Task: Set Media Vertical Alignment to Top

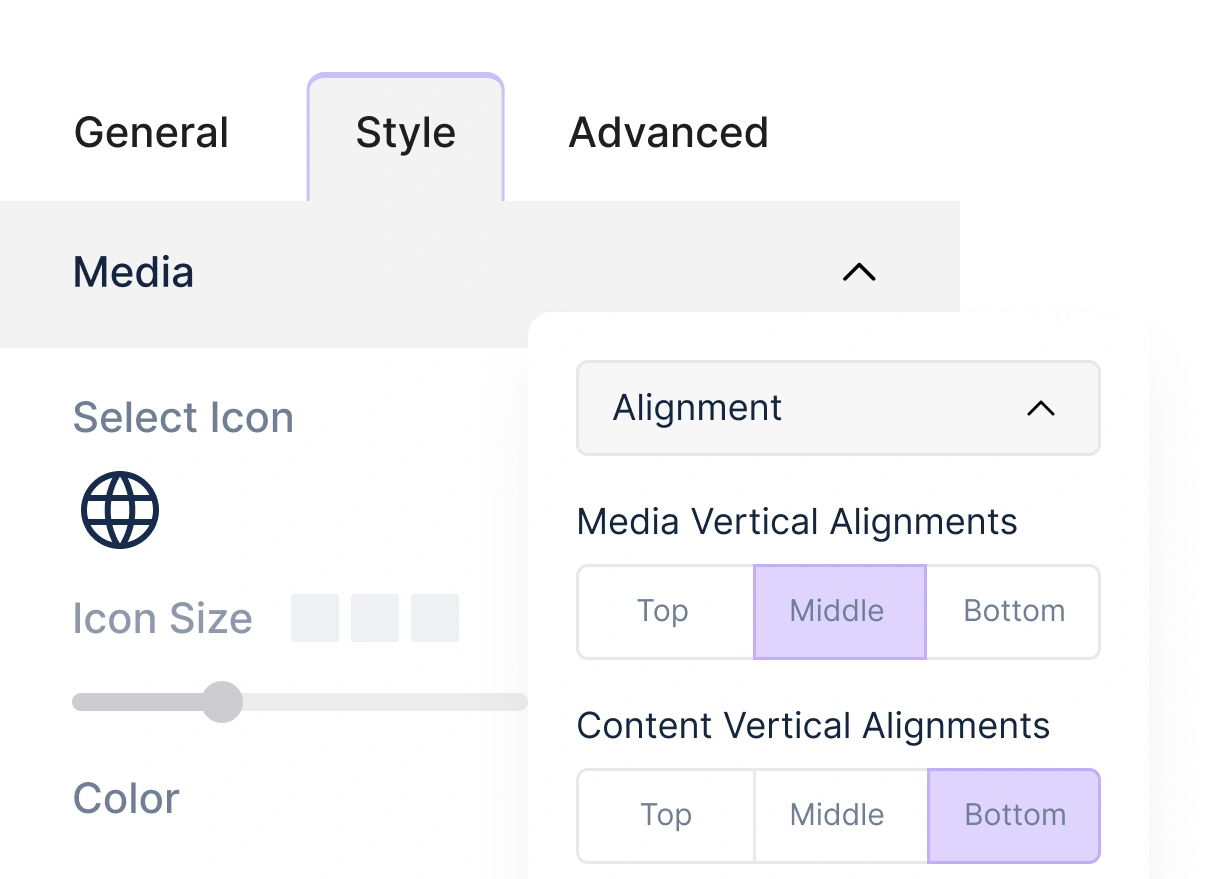Action: 664,611
